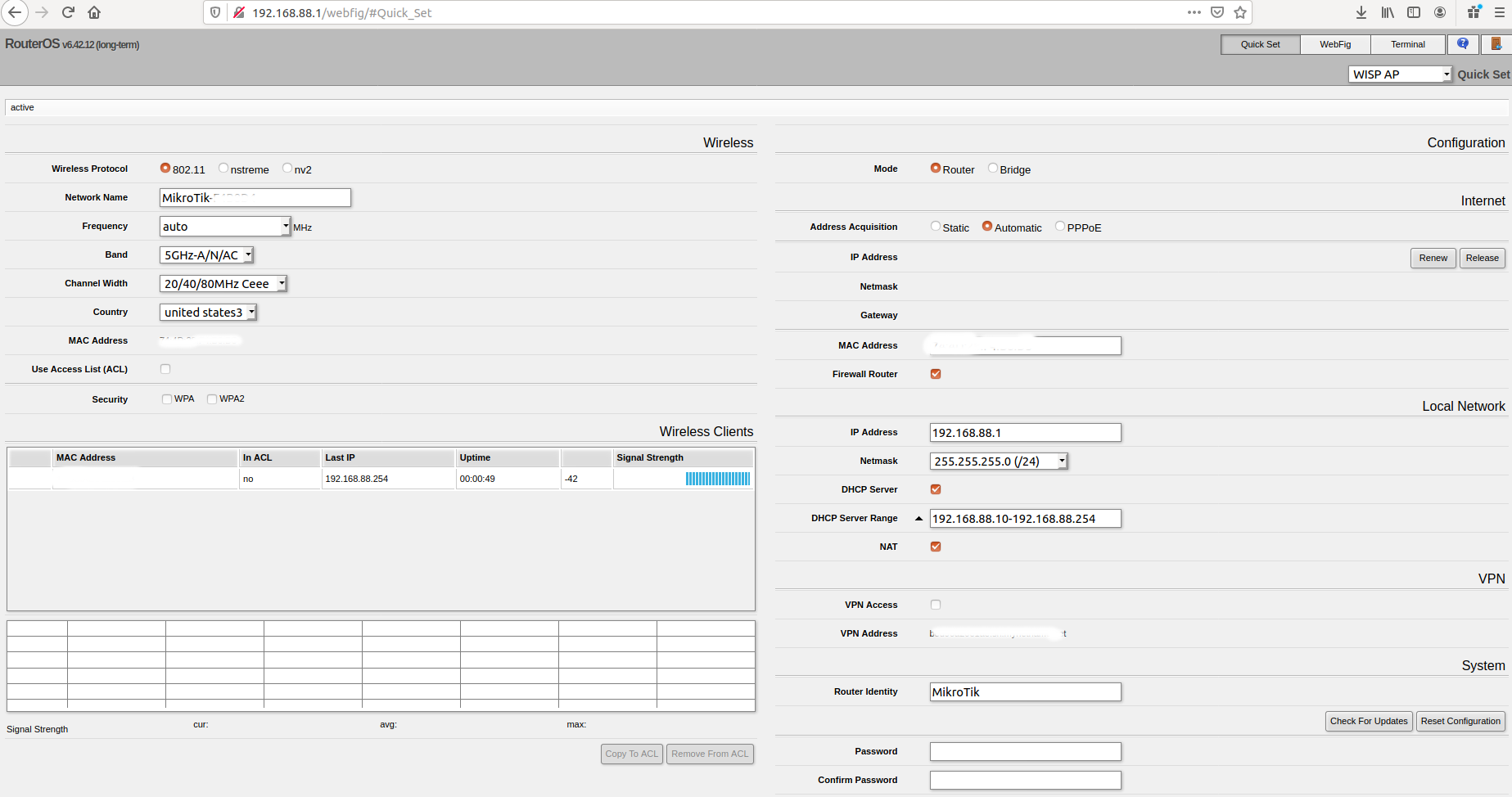Focus the Network Name field

pyautogui.click(x=255, y=197)
